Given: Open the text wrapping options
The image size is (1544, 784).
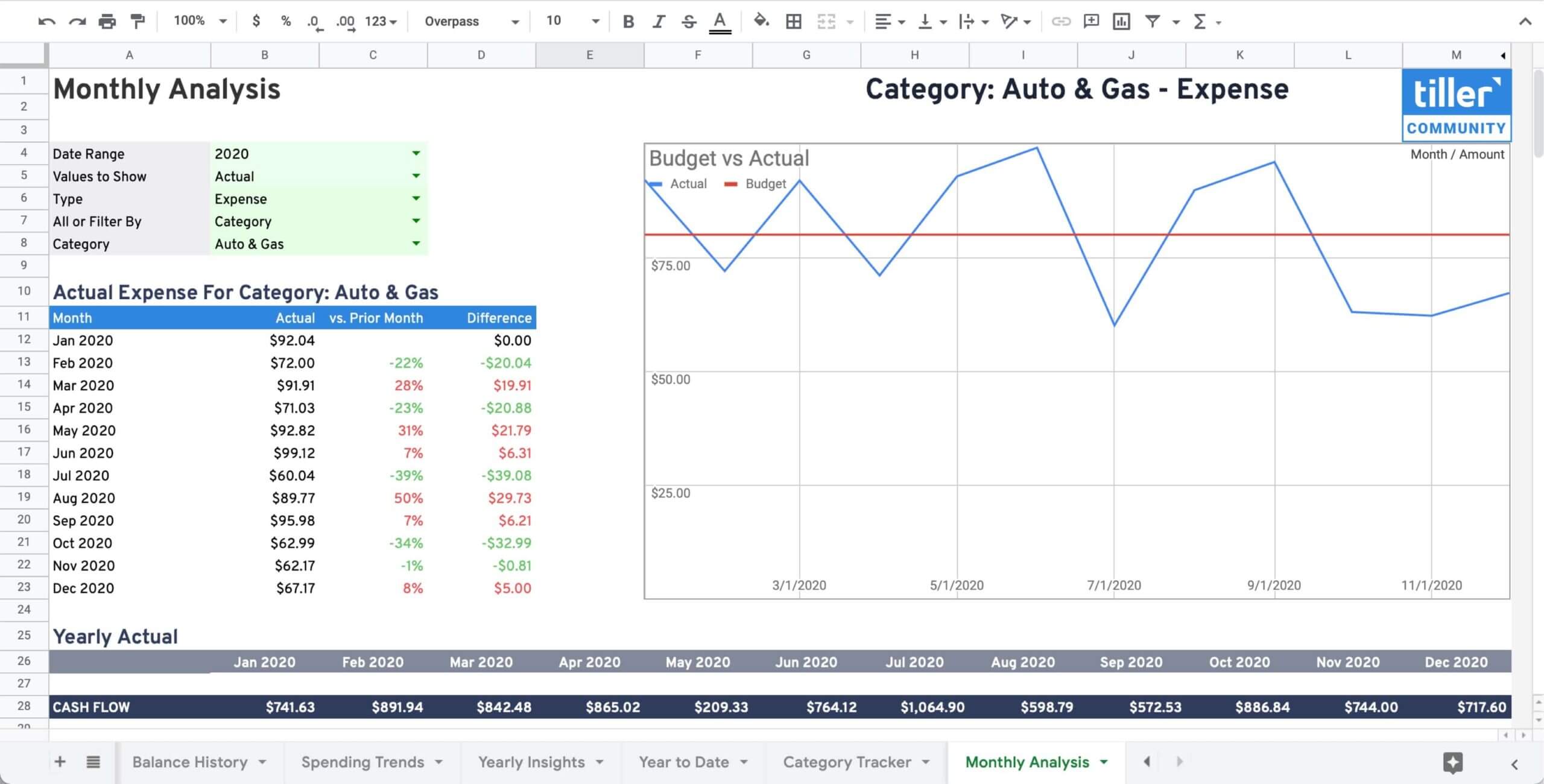Looking at the screenshot, I should point(973,22).
